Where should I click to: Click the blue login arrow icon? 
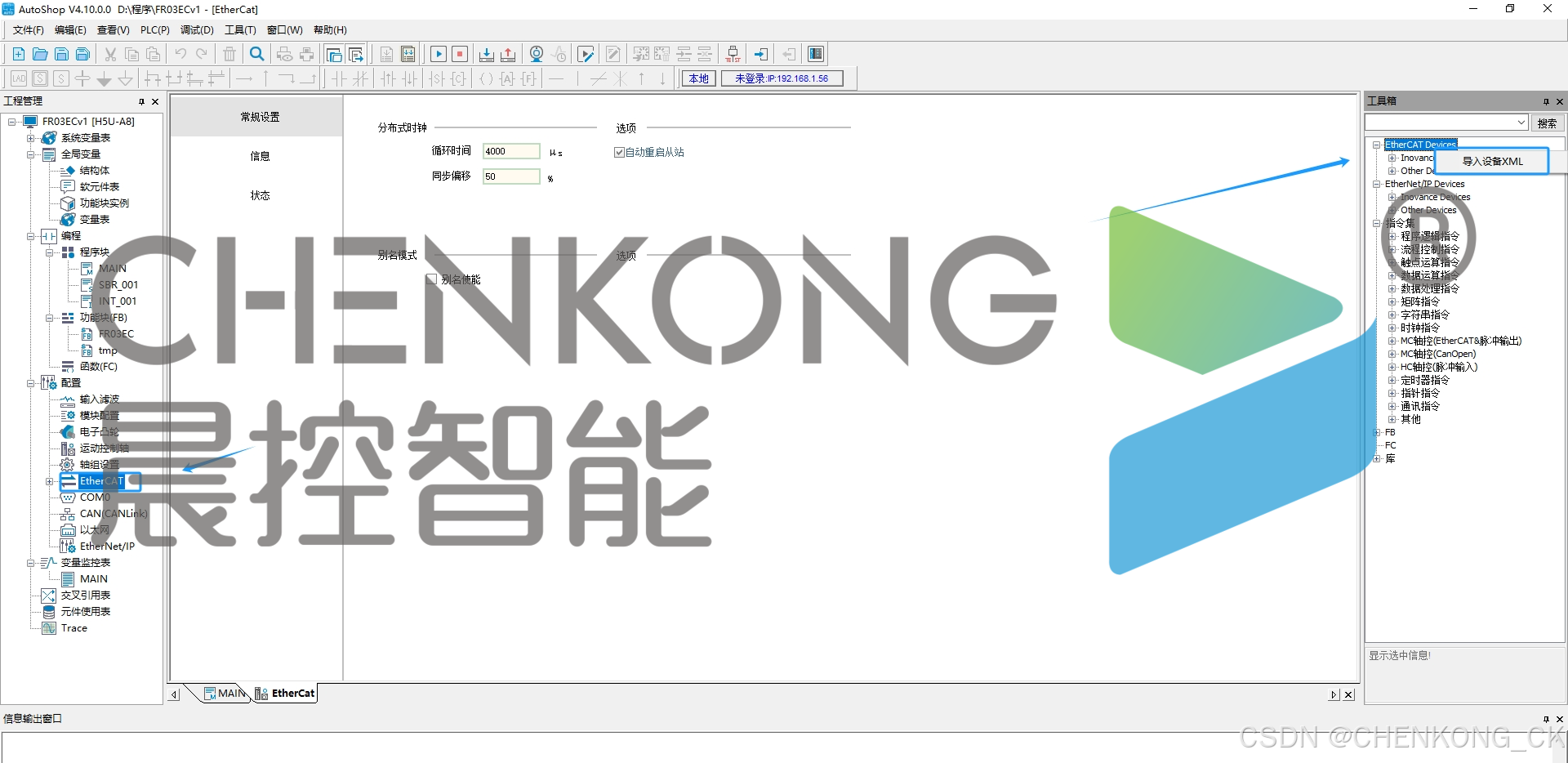point(761,54)
